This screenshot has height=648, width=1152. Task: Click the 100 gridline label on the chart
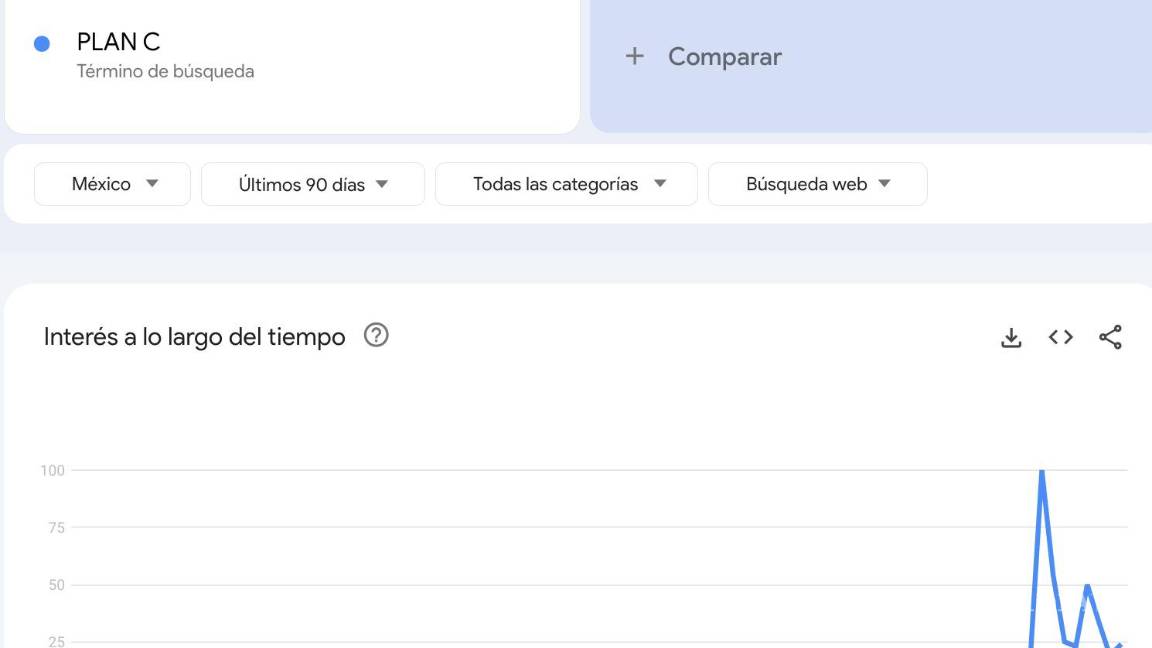point(51,470)
